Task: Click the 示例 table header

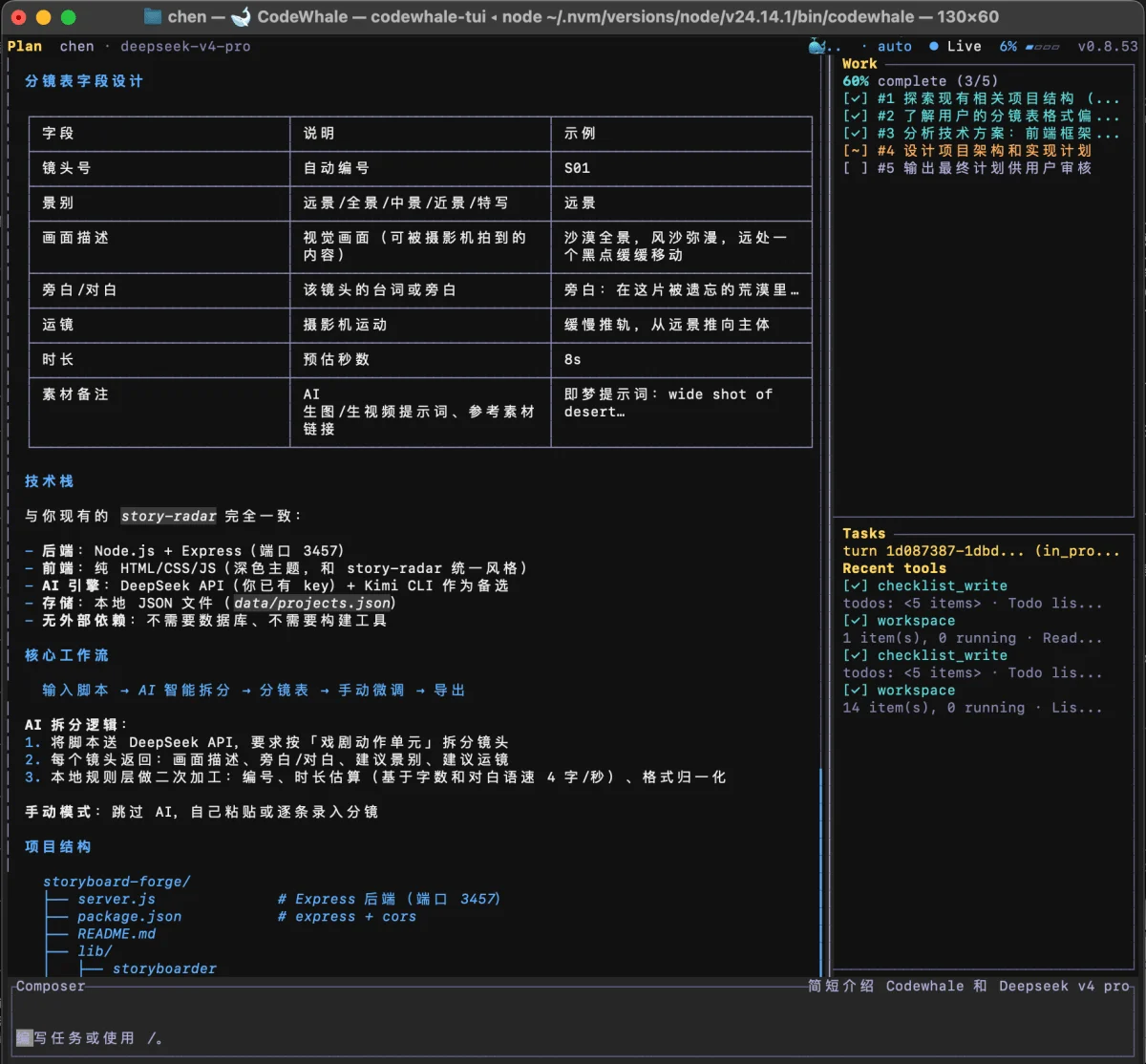Action: click(x=580, y=133)
